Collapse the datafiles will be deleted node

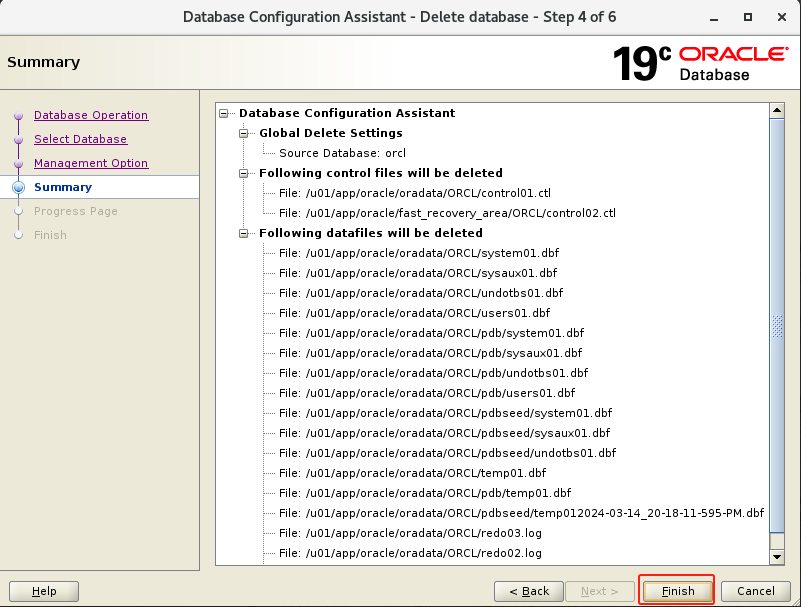click(244, 234)
